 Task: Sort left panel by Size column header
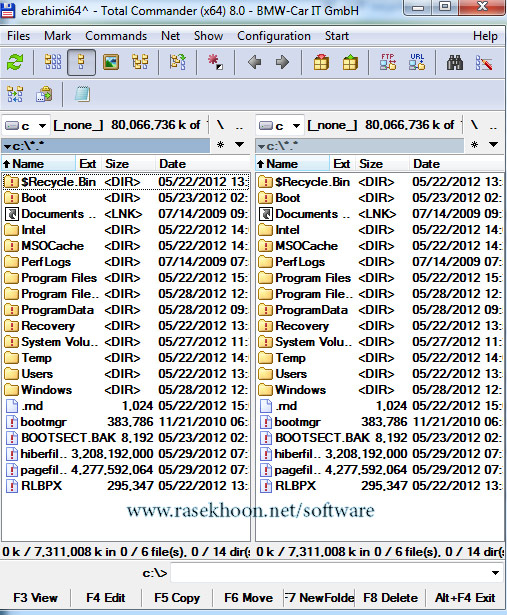pyautogui.click(x=128, y=164)
